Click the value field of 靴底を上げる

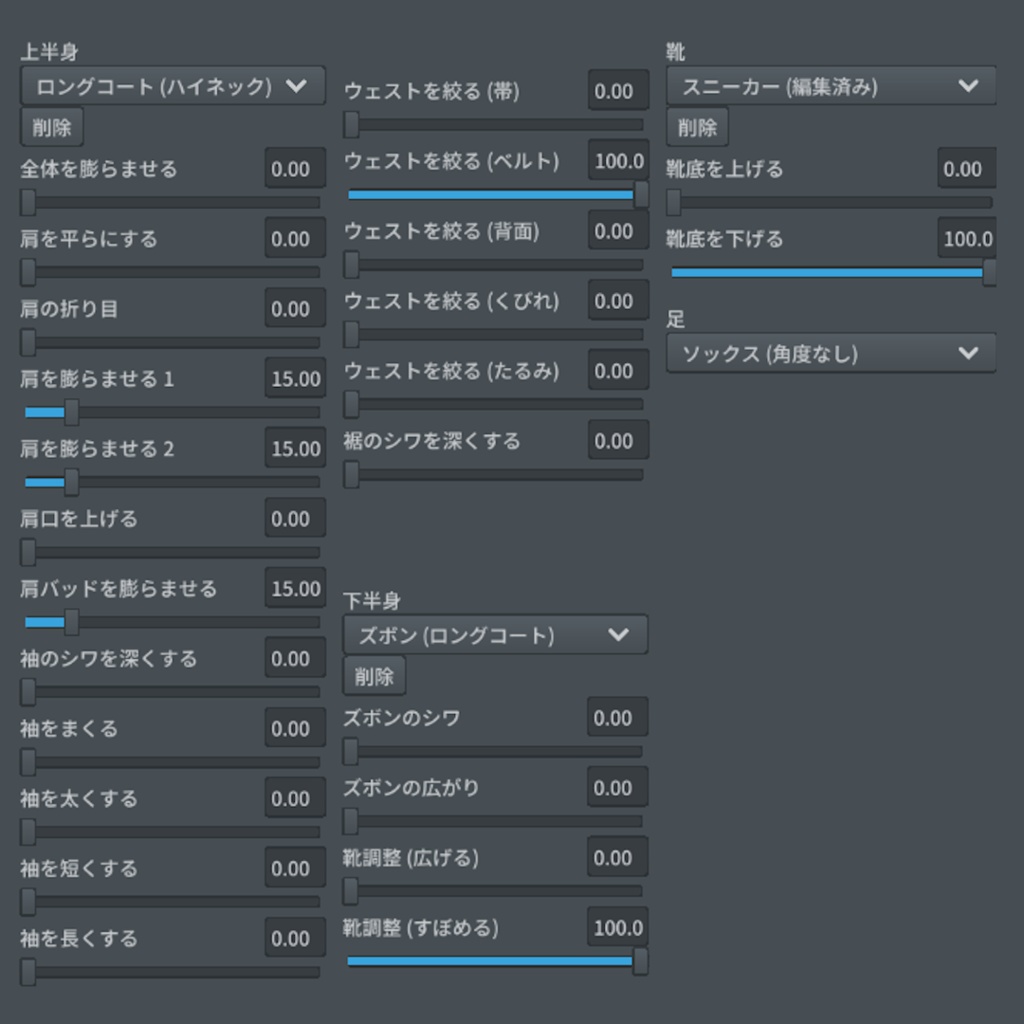[x=966, y=168]
